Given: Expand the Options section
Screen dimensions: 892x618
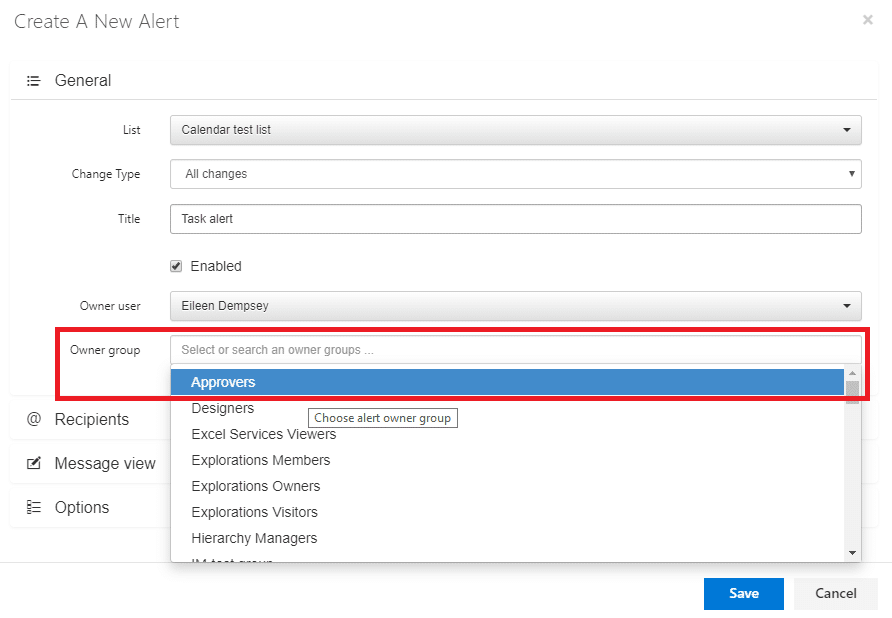Looking at the screenshot, I should 81,507.
